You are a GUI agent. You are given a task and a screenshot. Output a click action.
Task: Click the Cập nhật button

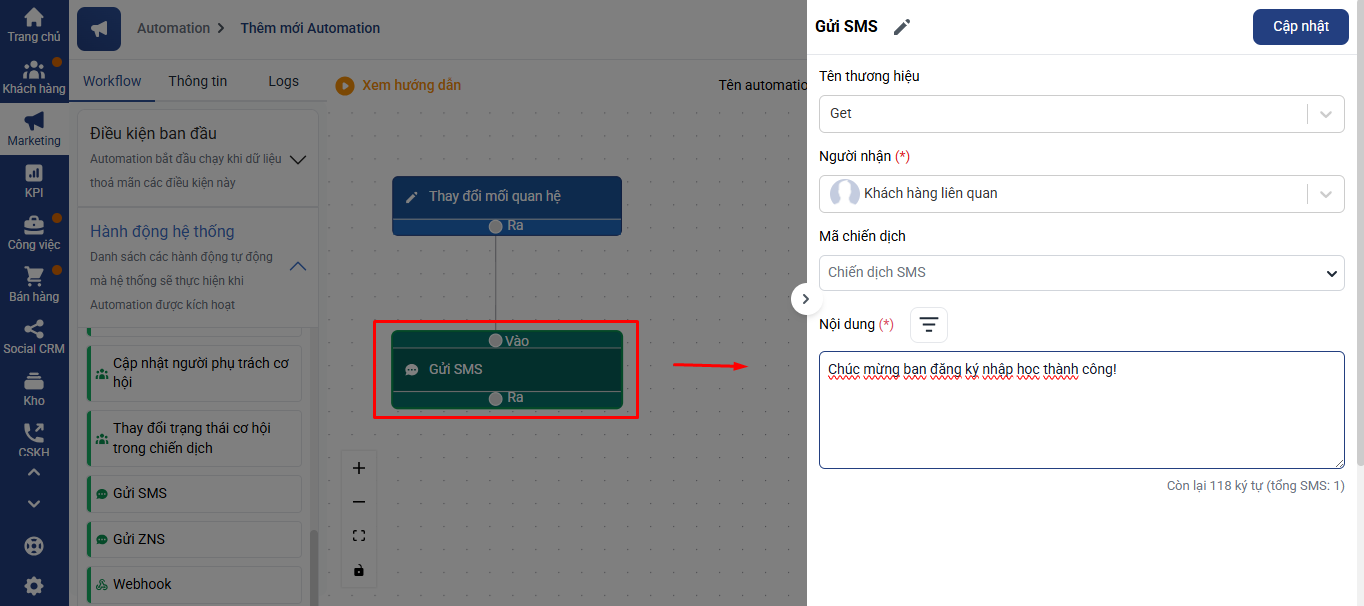[x=1300, y=27]
